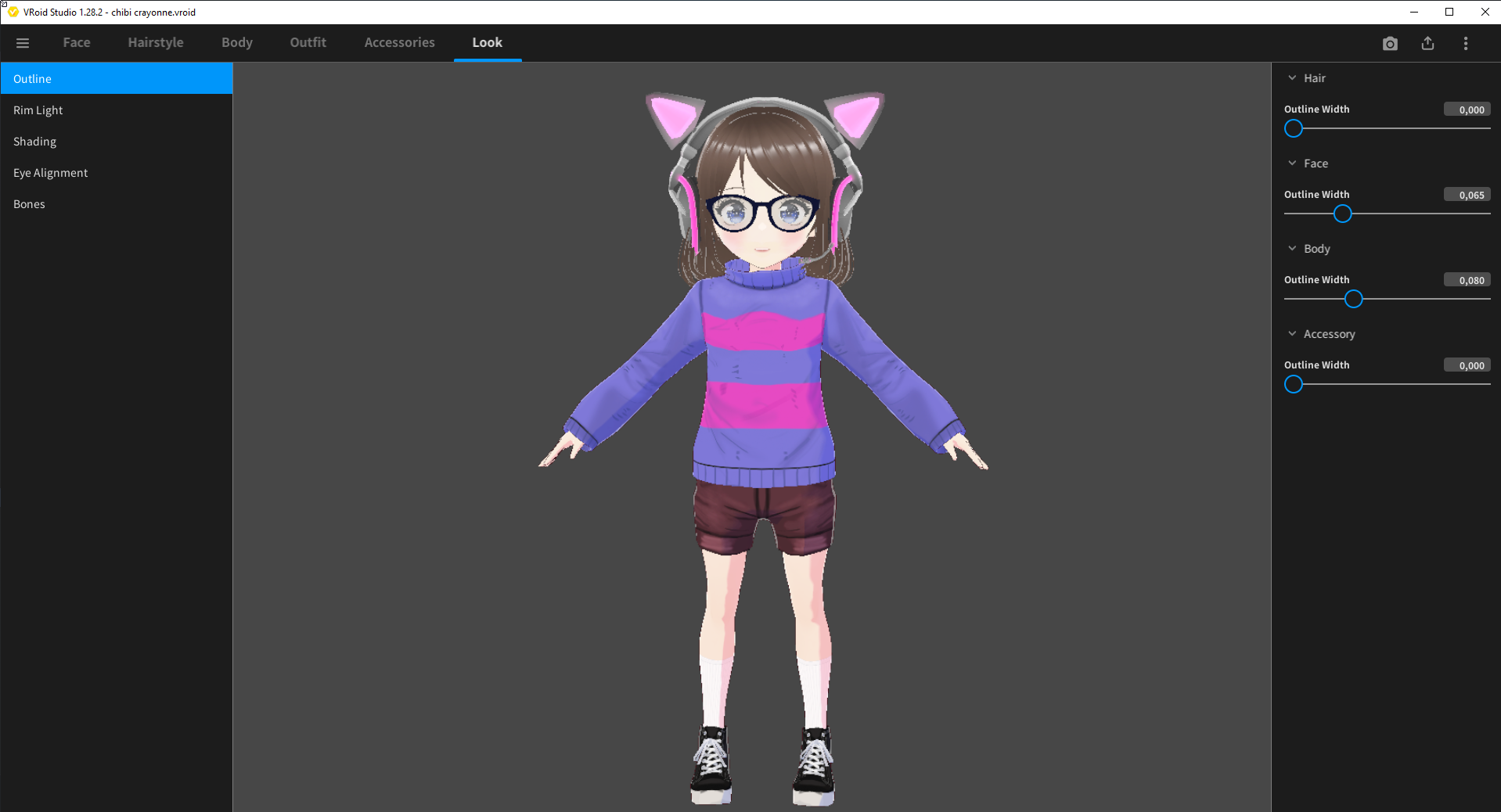
Task: Click the Body Outline Width slider handle
Action: click(1353, 299)
